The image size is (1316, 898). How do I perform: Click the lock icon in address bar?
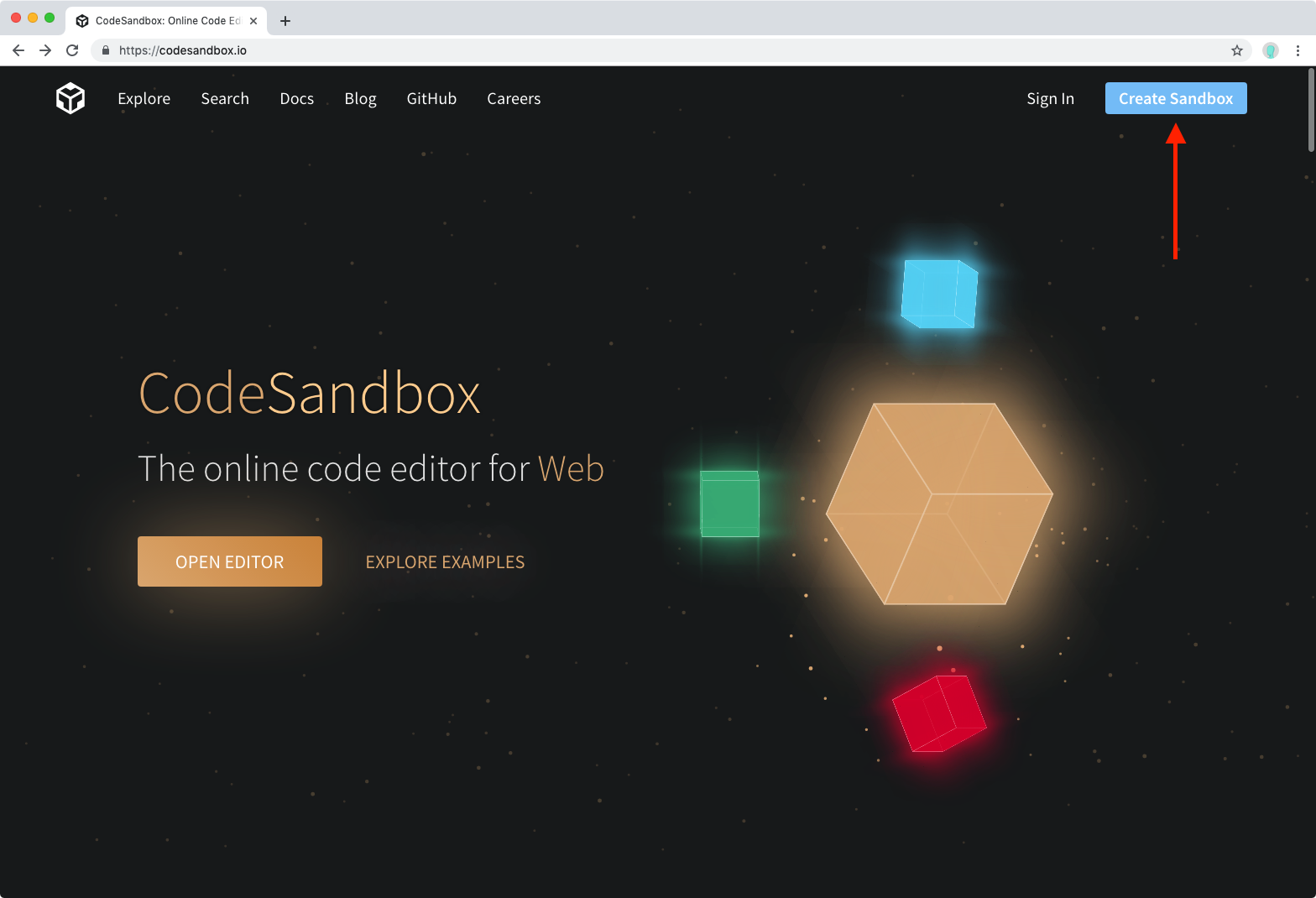click(106, 50)
